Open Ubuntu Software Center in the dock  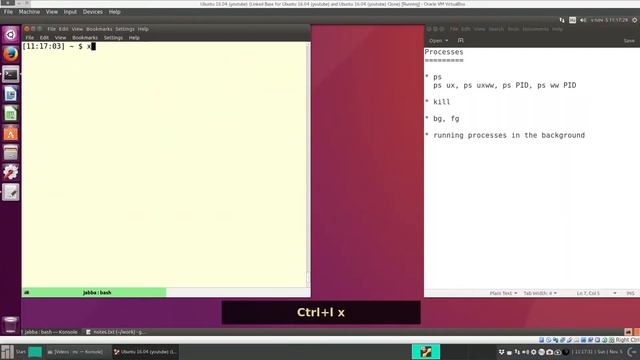[11, 133]
